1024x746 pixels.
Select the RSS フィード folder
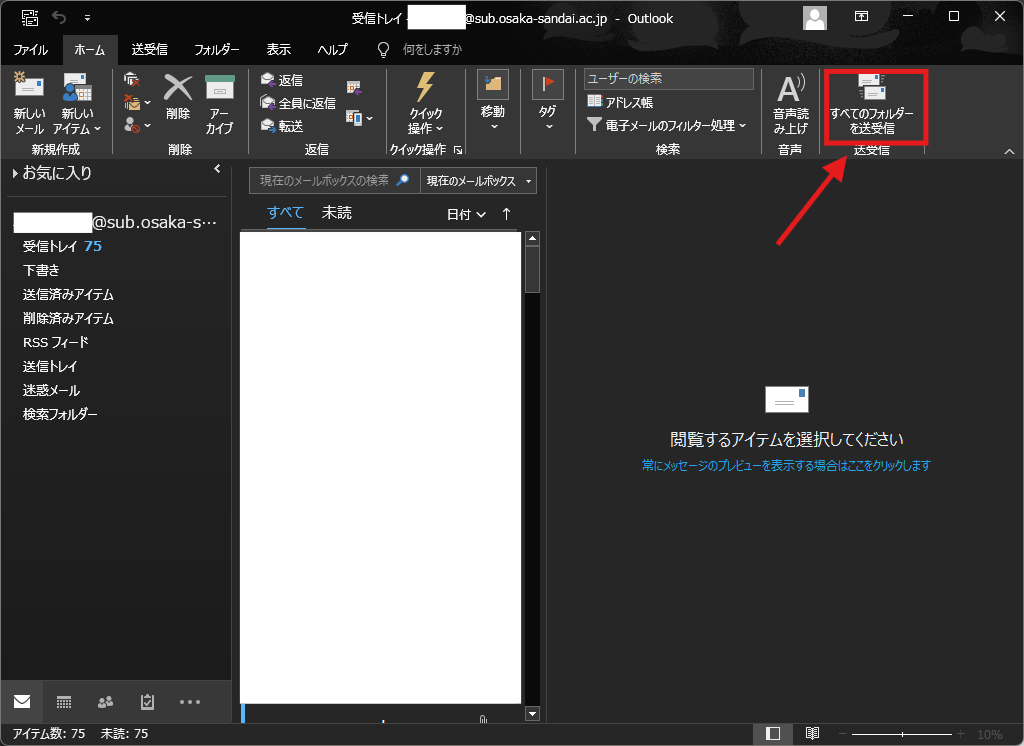point(56,342)
